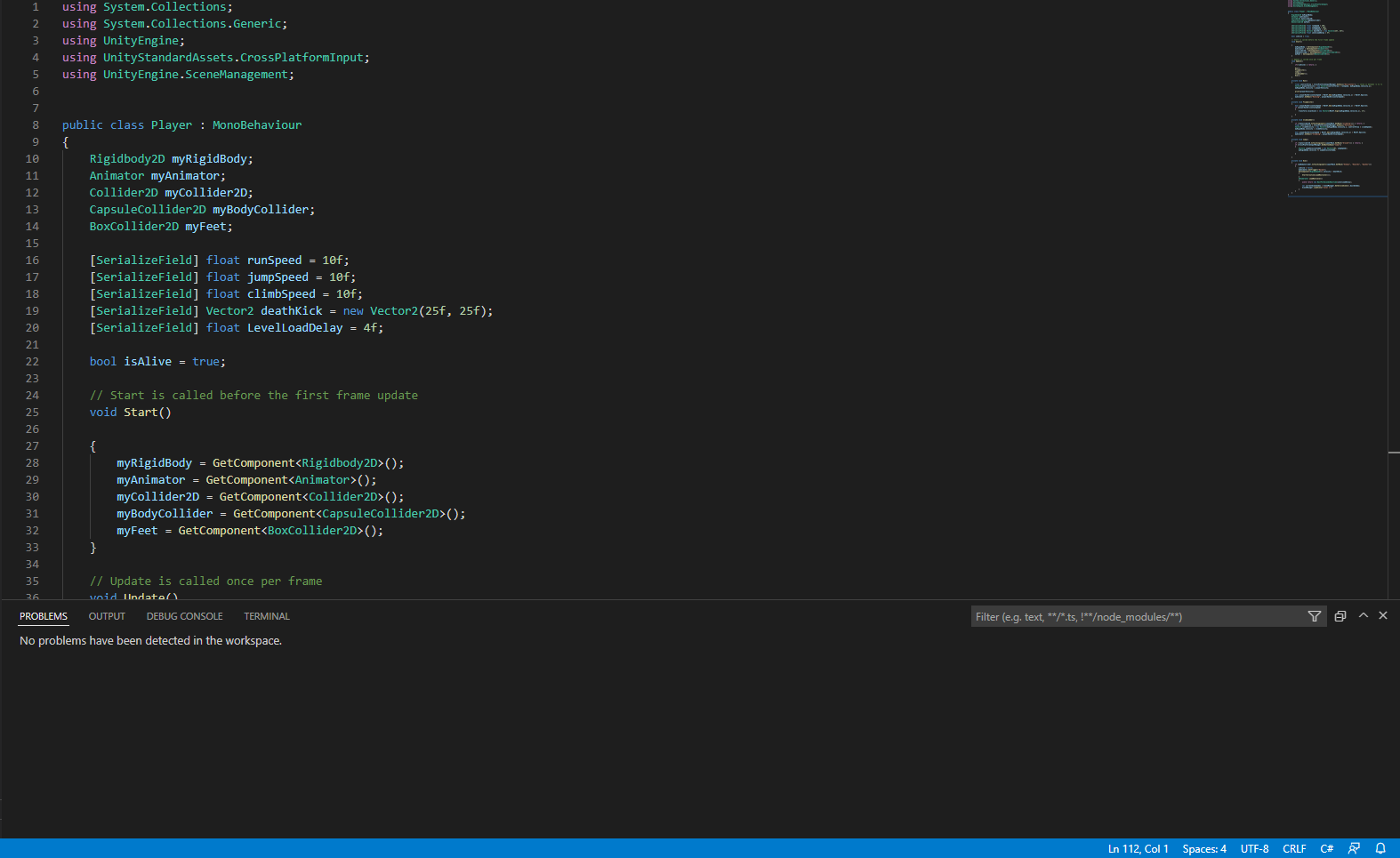Place cursor on the isAlive variable line
This screenshot has height=858, width=1400.
pos(148,362)
